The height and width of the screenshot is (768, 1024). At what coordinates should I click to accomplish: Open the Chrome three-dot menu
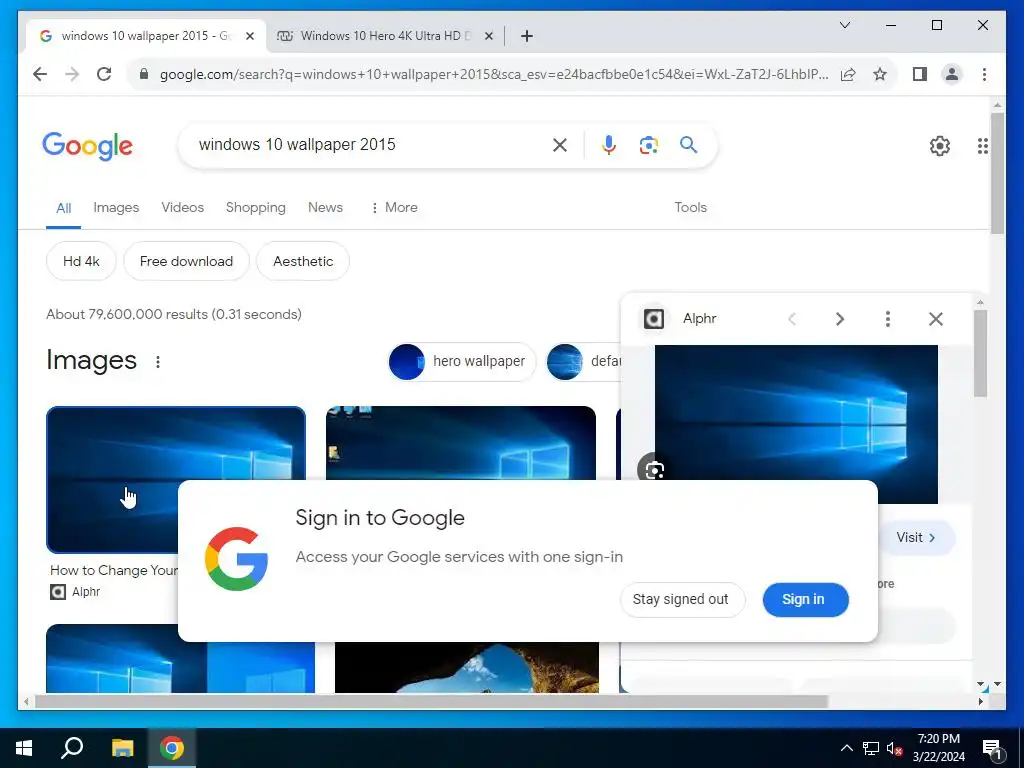click(x=984, y=74)
